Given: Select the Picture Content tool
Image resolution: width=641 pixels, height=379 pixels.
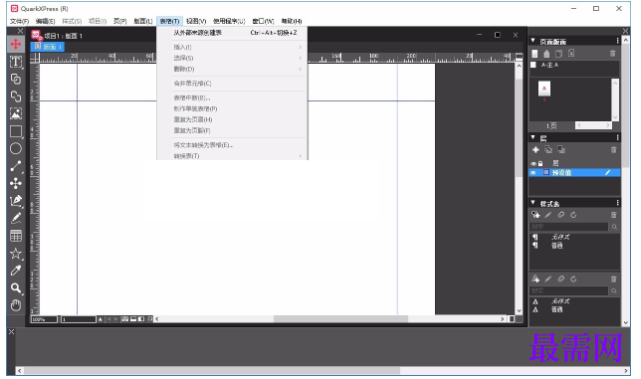Looking at the screenshot, I should click(x=16, y=113).
